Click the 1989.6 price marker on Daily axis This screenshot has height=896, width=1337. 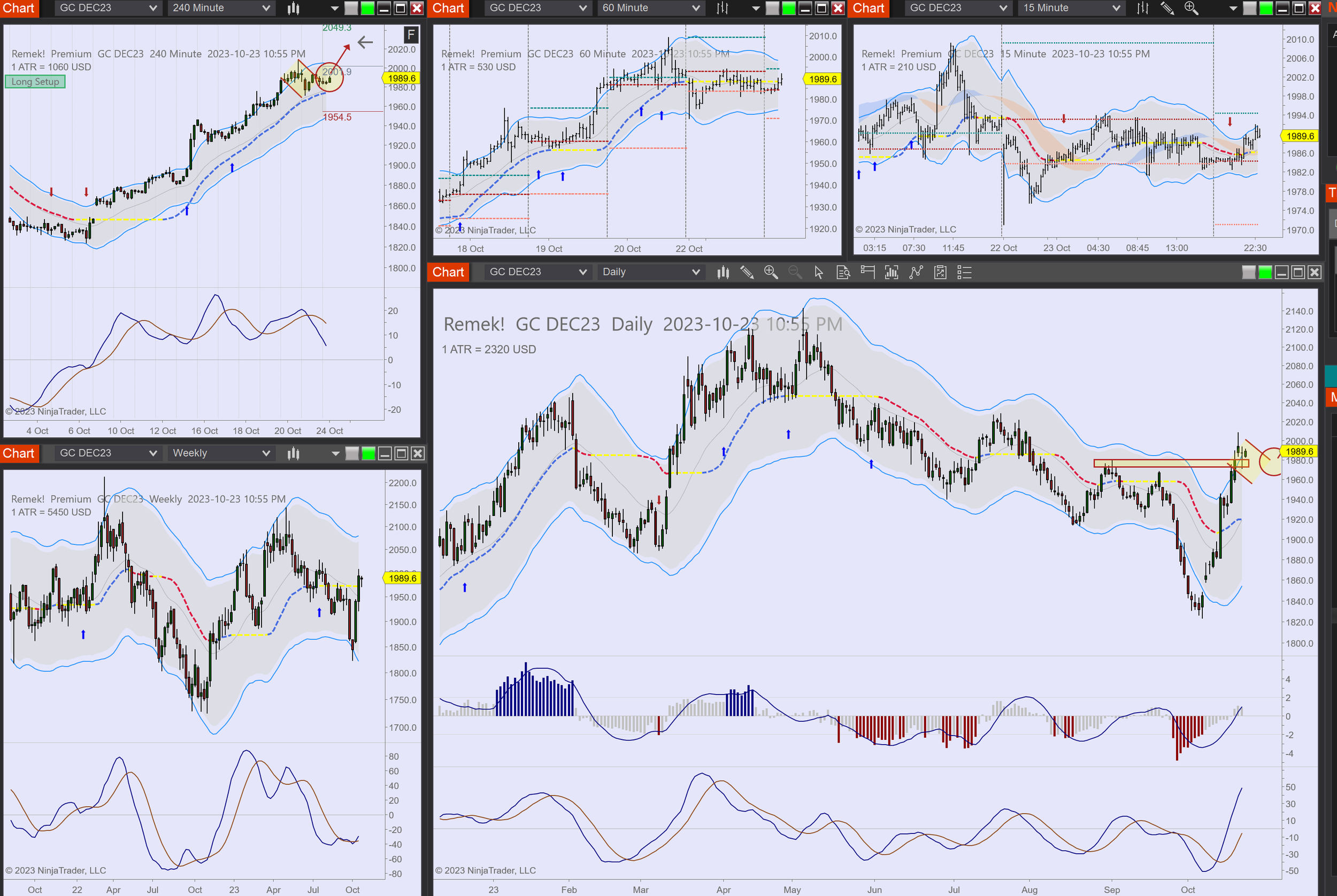pos(1298,452)
